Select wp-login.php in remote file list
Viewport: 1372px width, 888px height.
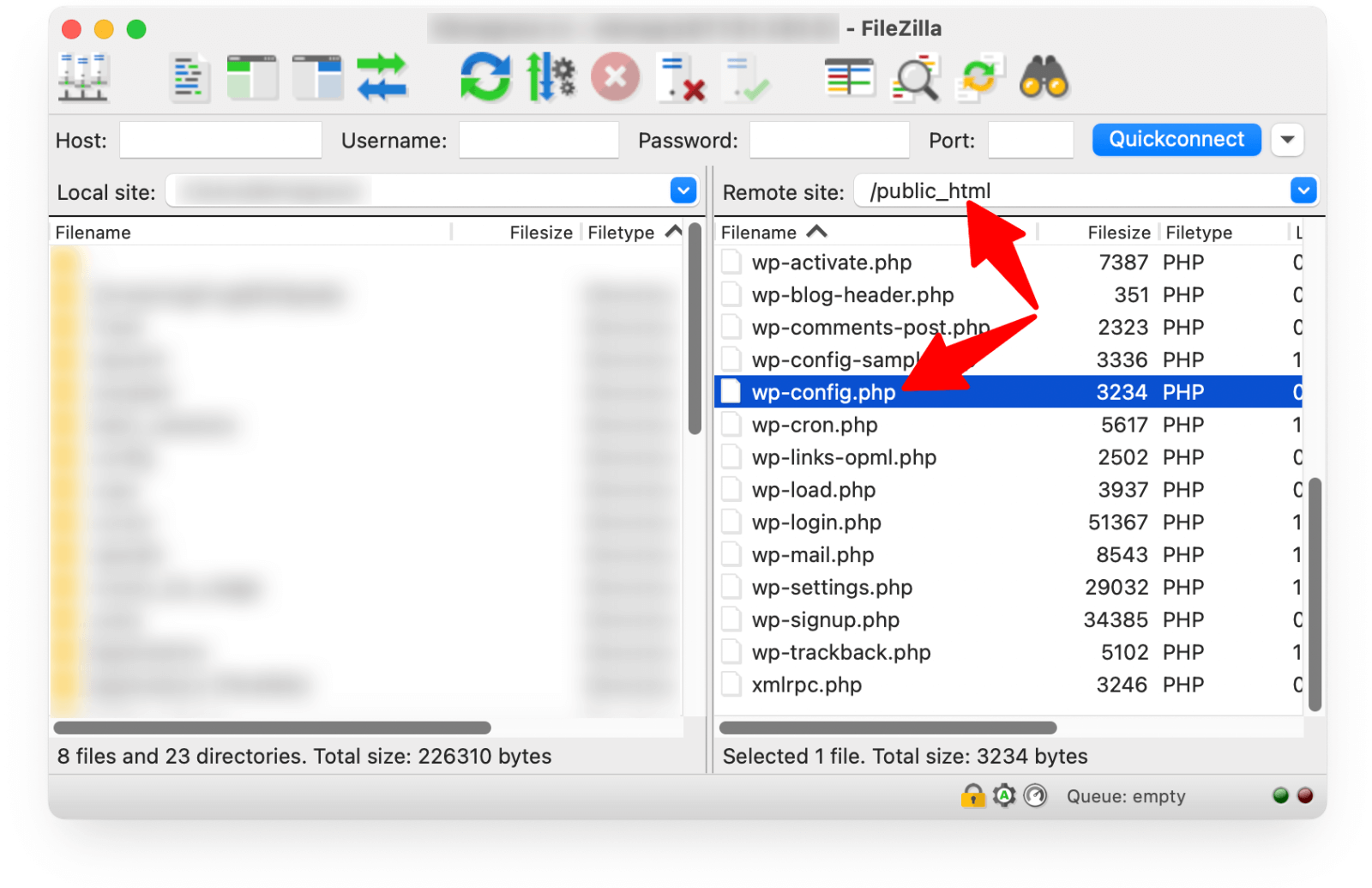coord(816,523)
